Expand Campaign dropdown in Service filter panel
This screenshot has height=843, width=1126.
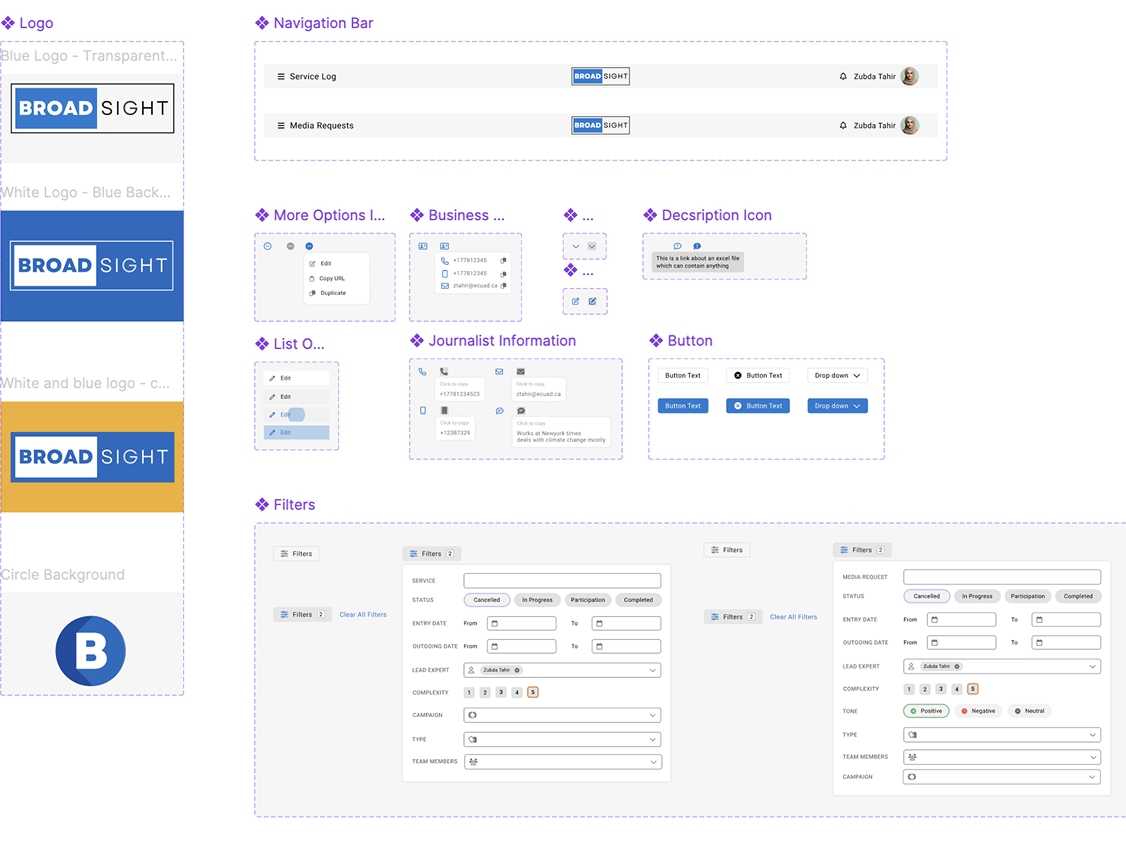point(652,715)
